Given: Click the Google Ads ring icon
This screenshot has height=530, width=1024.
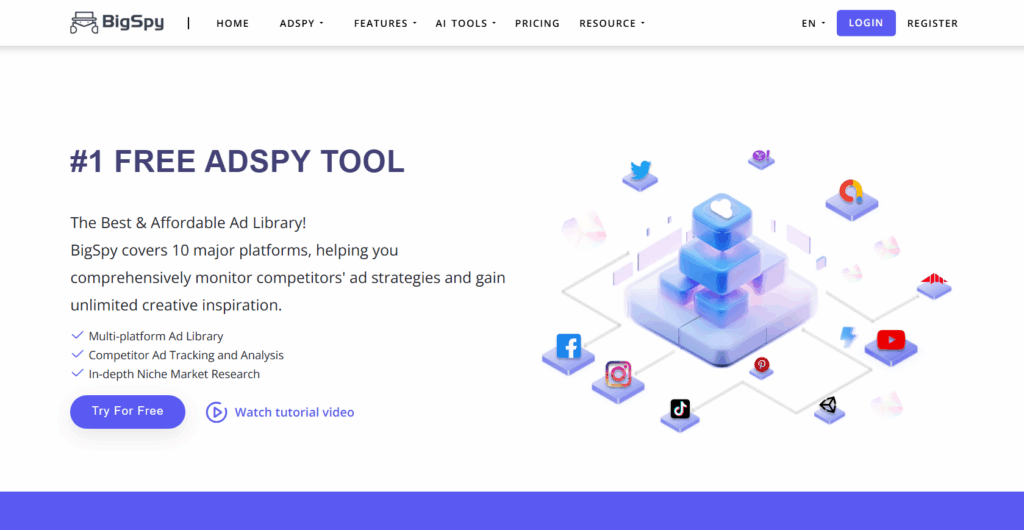Looking at the screenshot, I should coord(851,191).
